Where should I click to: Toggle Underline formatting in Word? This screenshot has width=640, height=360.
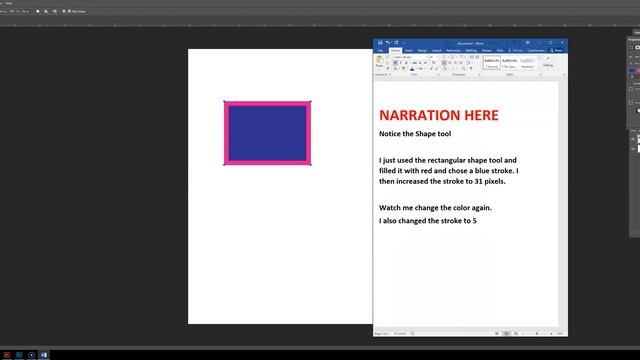[406, 62]
